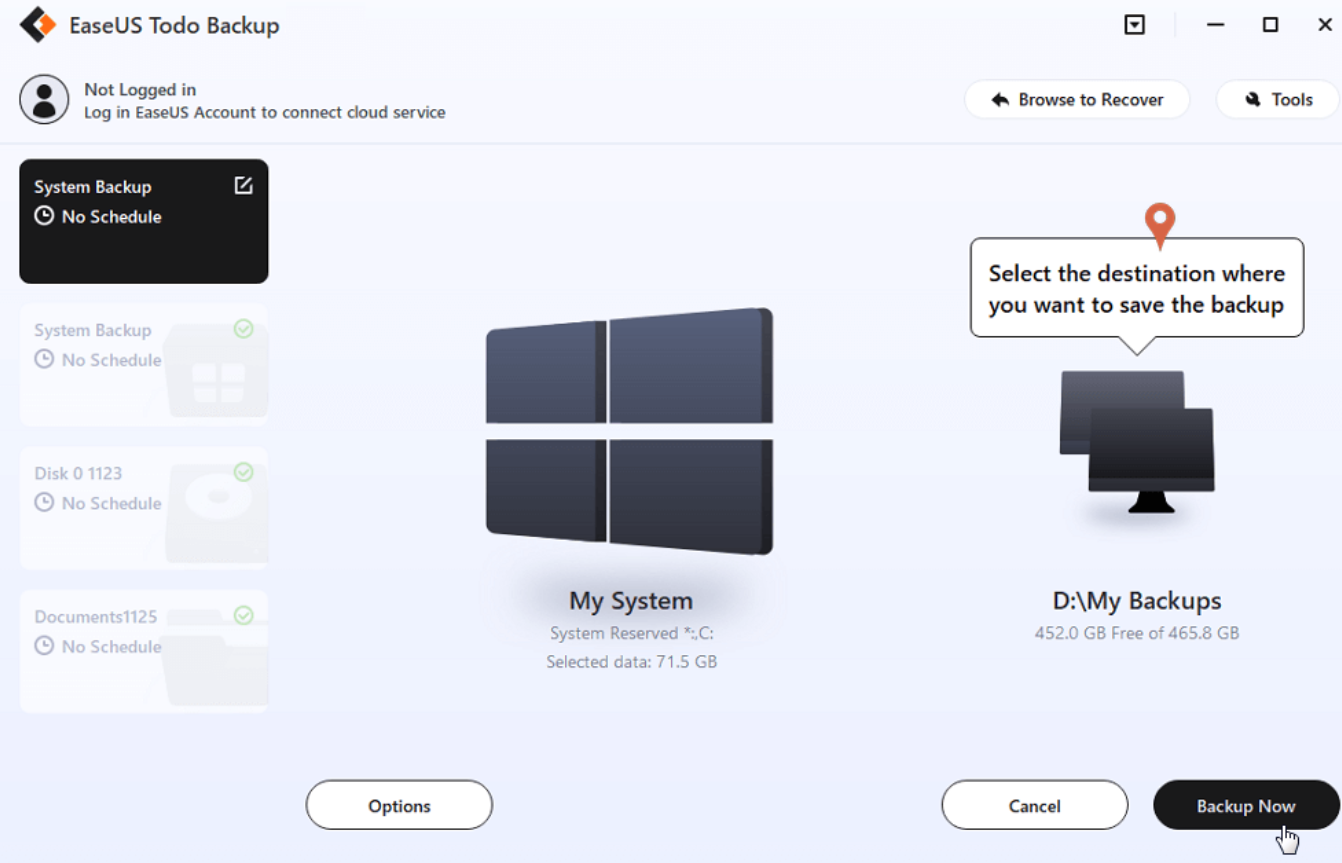Viewport: 1342px width, 863px height.
Task: Click the green status check on System Backup card
Action: [243, 329]
